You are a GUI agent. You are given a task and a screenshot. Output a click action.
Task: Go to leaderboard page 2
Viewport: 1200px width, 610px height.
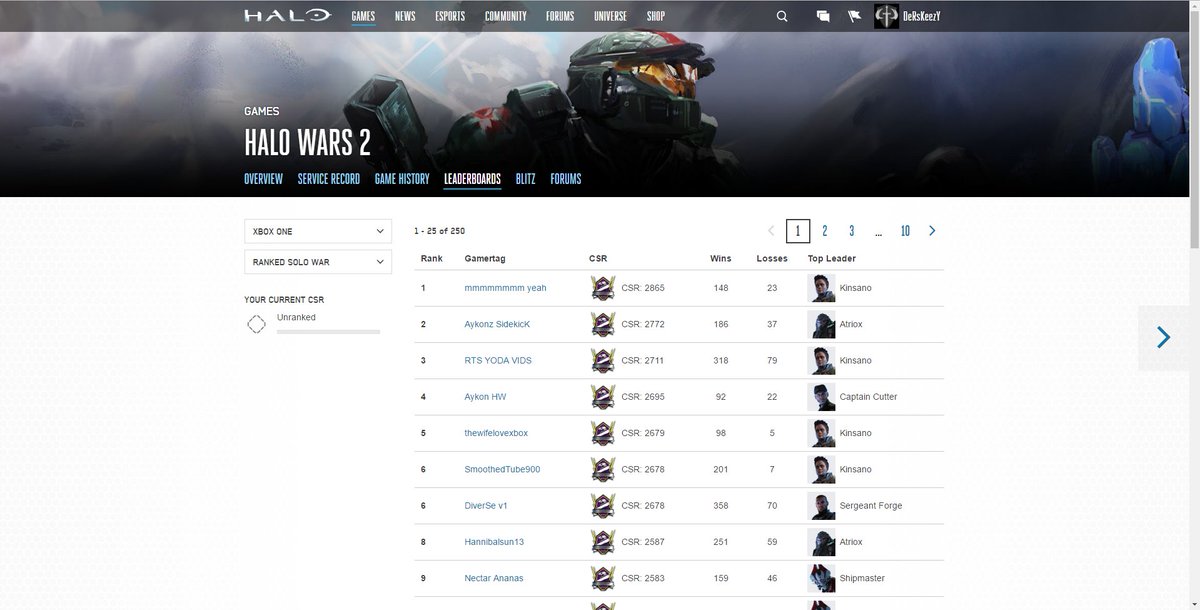click(825, 231)
